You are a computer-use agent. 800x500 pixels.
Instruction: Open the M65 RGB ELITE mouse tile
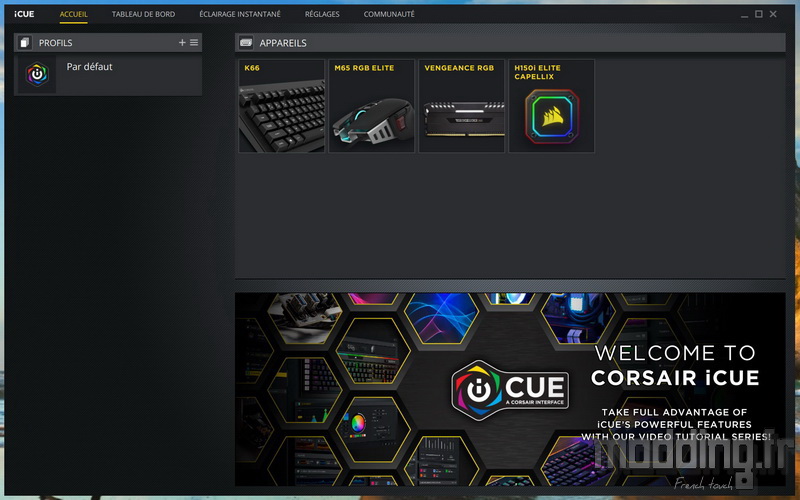click(371, 106)
